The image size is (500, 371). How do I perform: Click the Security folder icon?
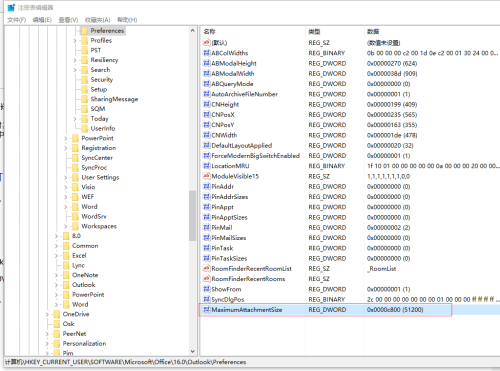tap(85, 80)
